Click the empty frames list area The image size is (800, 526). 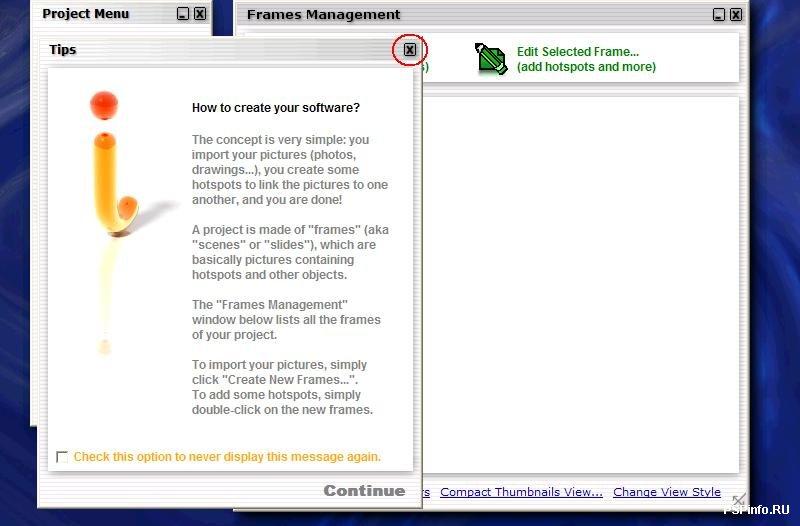580,280
